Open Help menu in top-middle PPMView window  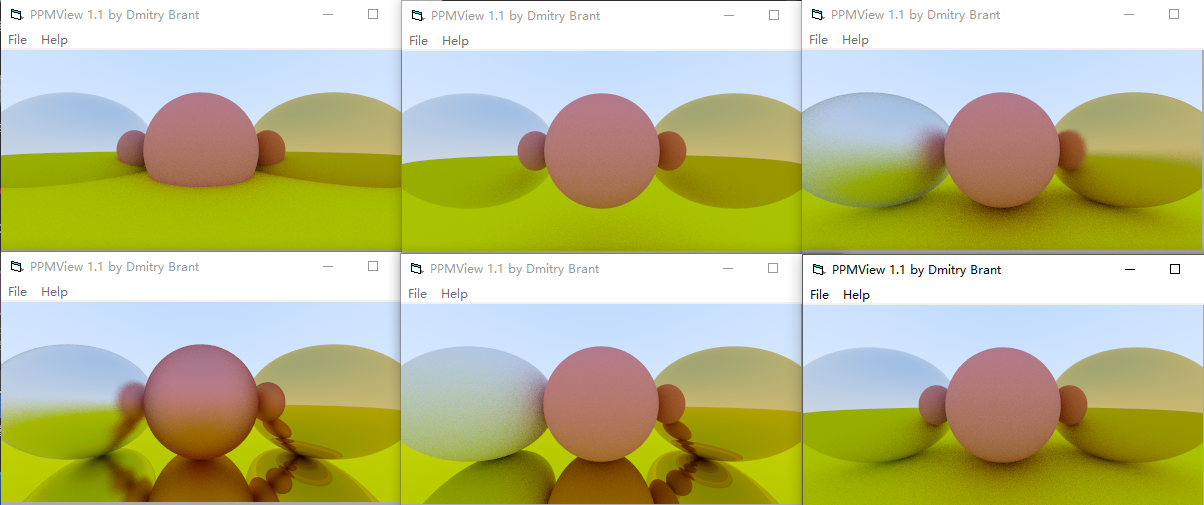[455, 40]
